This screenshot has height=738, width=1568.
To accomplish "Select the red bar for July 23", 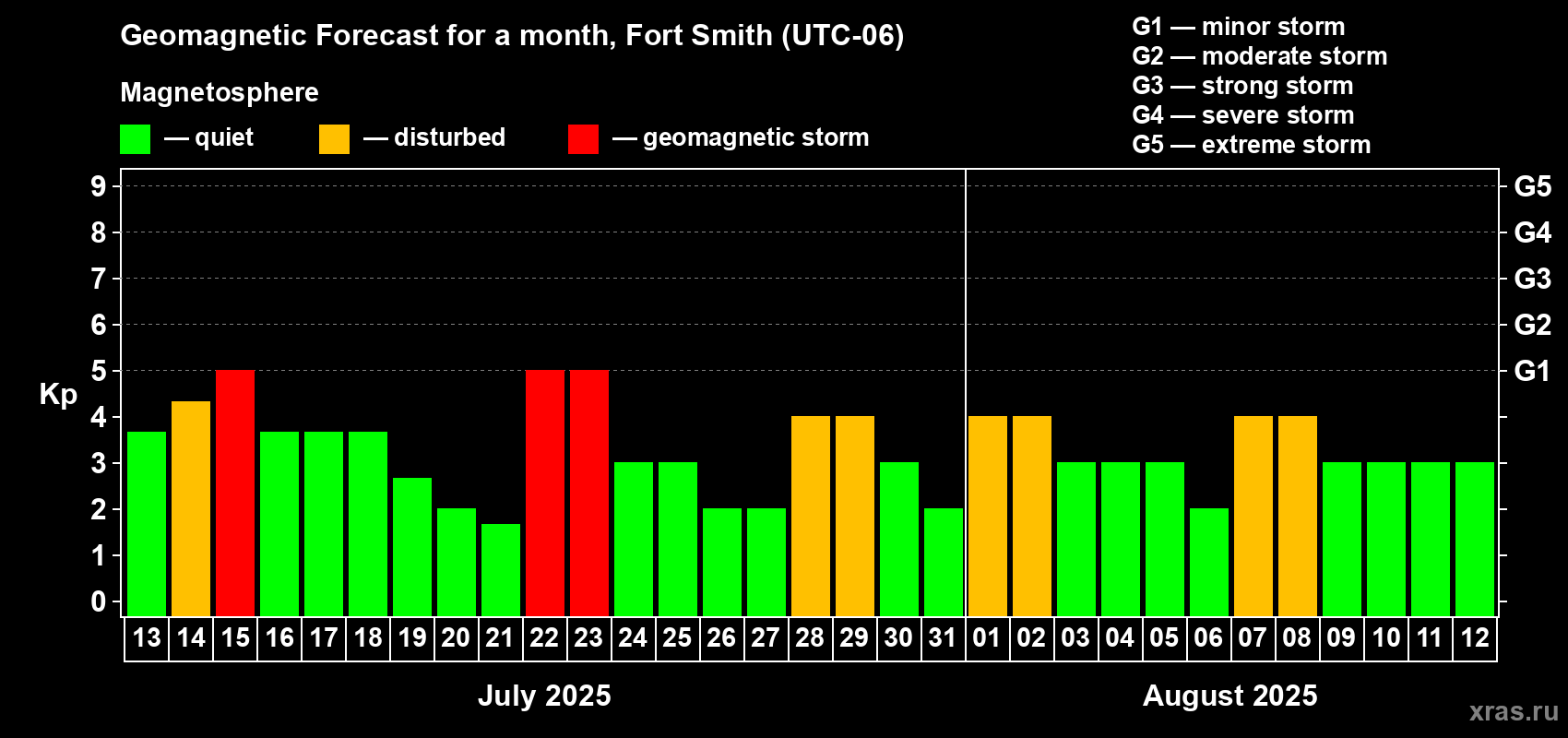I will (x=589, y=493).
